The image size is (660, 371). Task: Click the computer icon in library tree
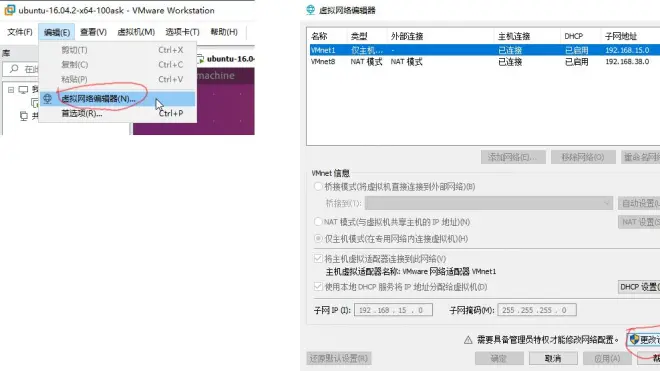click(x=23, y=90)
